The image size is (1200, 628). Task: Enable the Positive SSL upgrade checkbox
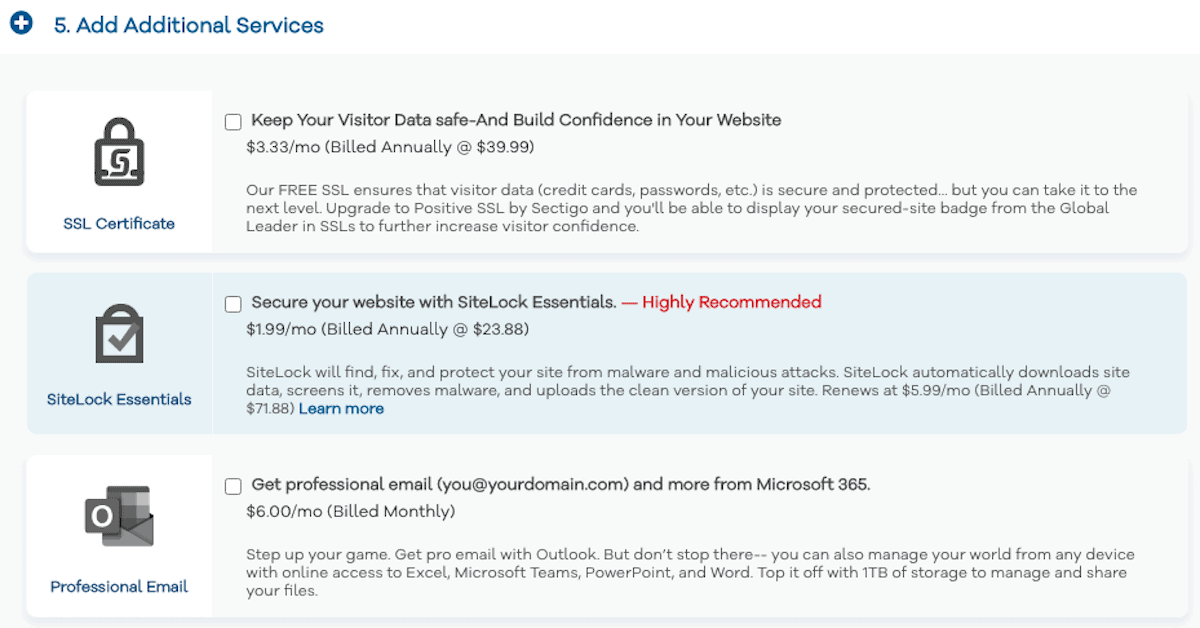click(x=233, y=122)
